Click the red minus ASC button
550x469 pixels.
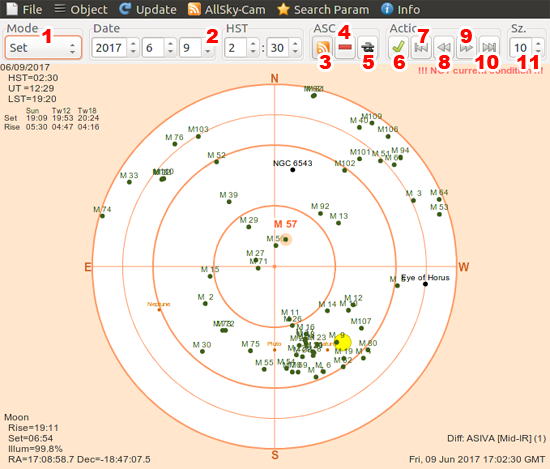[345, 47]
